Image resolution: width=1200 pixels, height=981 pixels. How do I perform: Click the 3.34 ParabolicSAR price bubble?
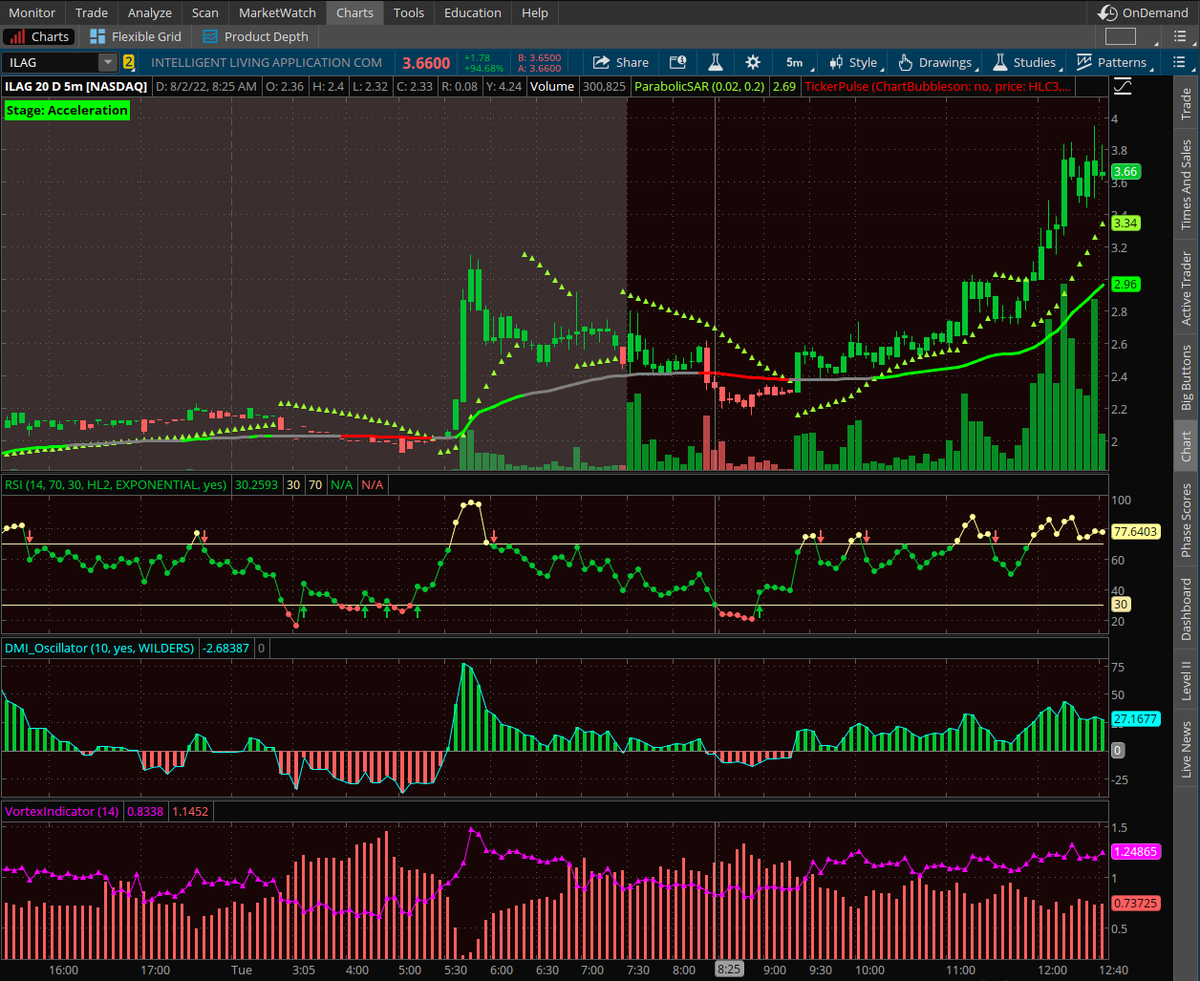click(x=1126, y=223)
